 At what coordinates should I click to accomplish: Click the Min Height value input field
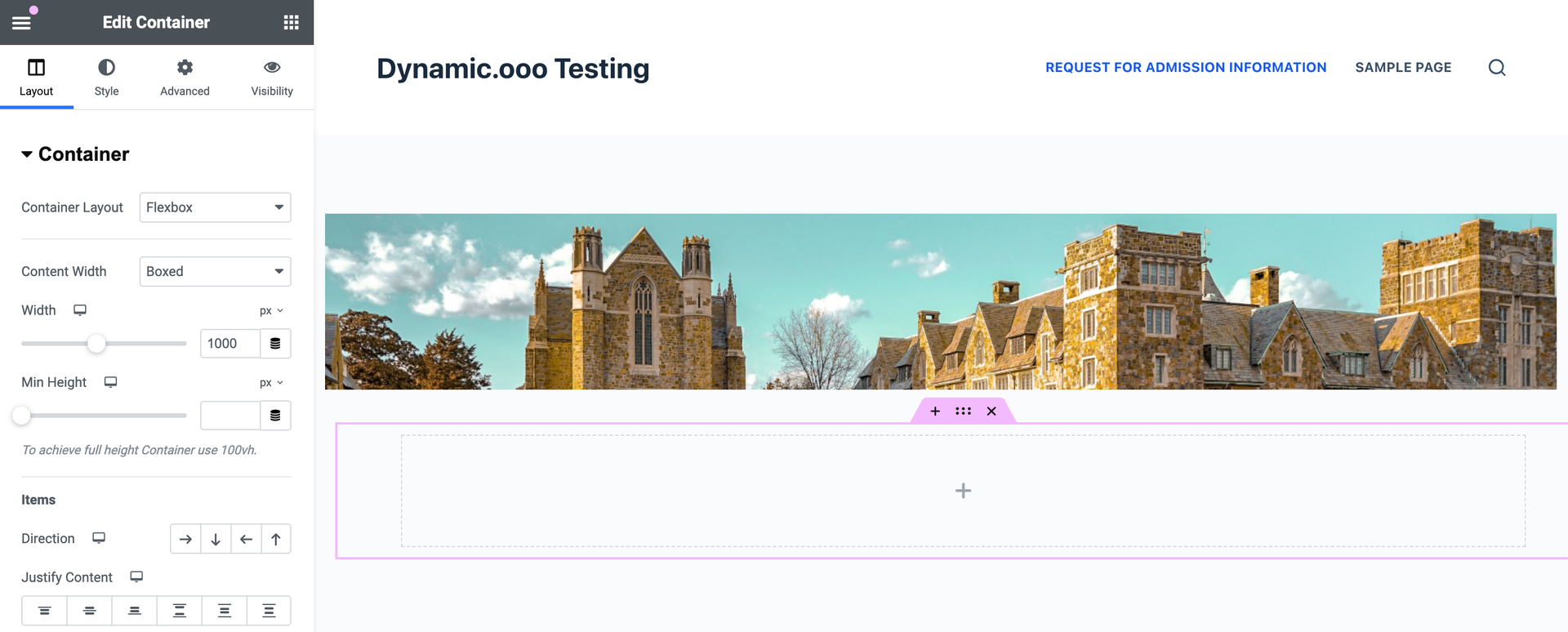229,416
